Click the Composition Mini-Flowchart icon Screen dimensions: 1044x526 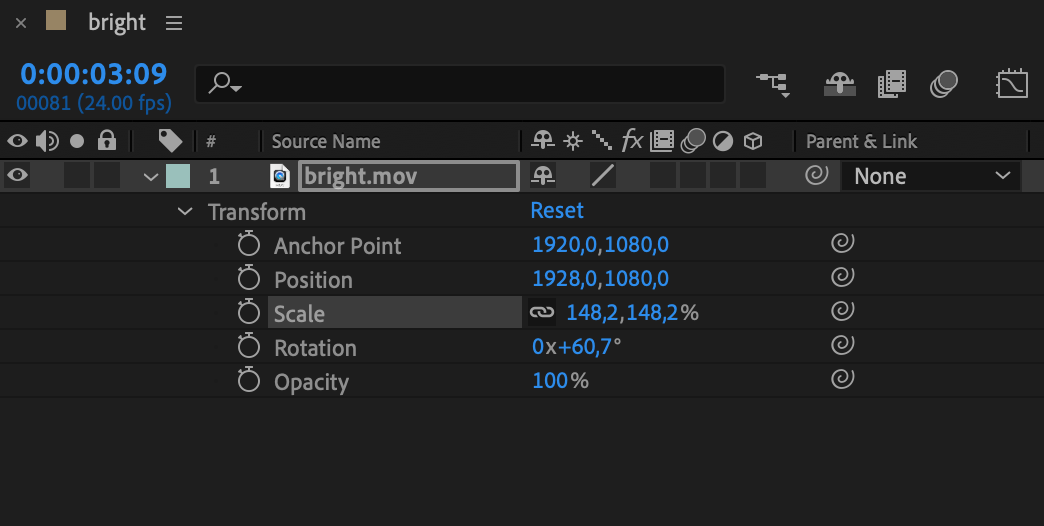click(x=772, y=85)
